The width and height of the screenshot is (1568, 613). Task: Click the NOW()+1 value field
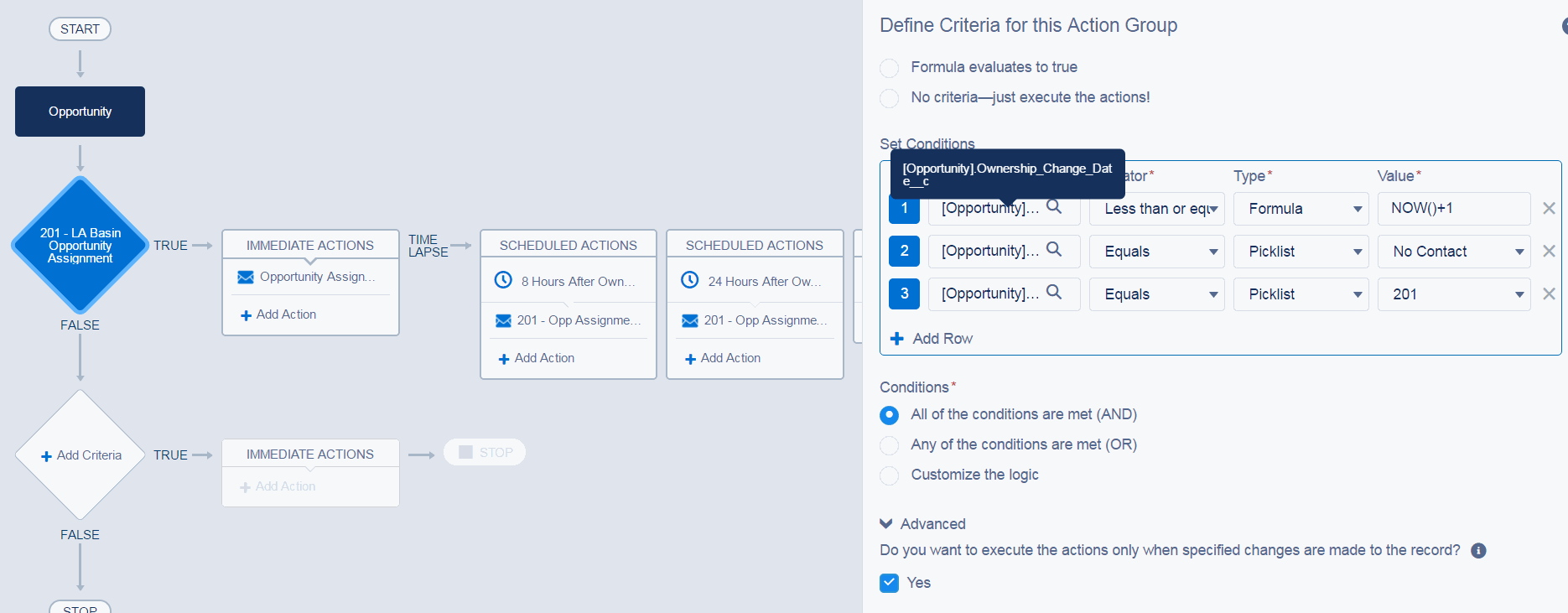point(1453,209)
